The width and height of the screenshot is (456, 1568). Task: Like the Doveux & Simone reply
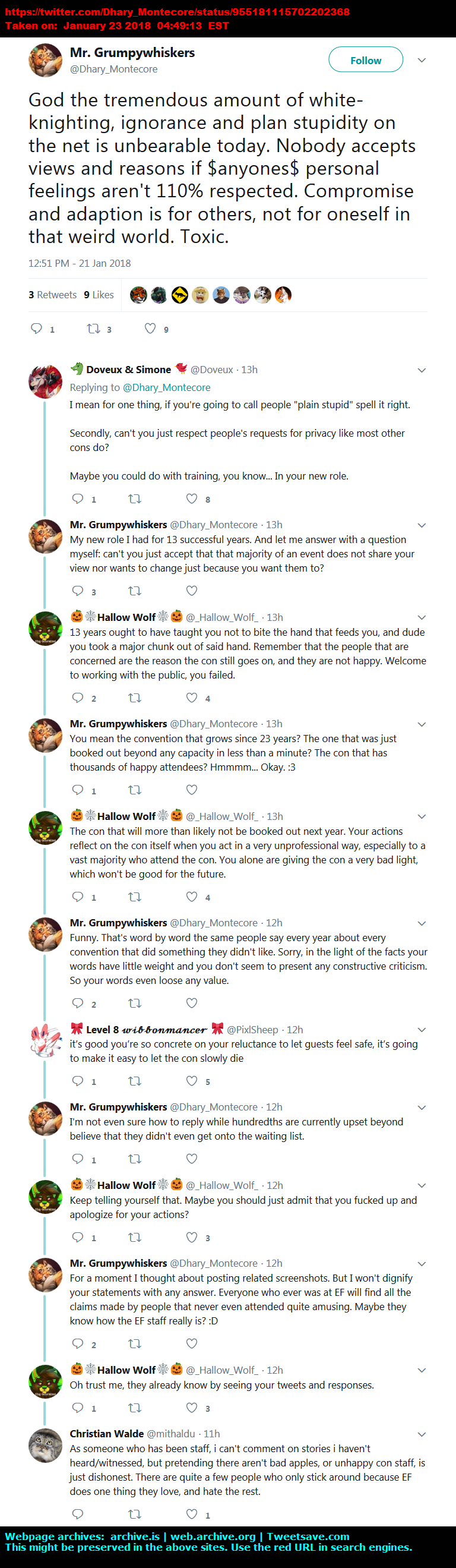(192, 499)
